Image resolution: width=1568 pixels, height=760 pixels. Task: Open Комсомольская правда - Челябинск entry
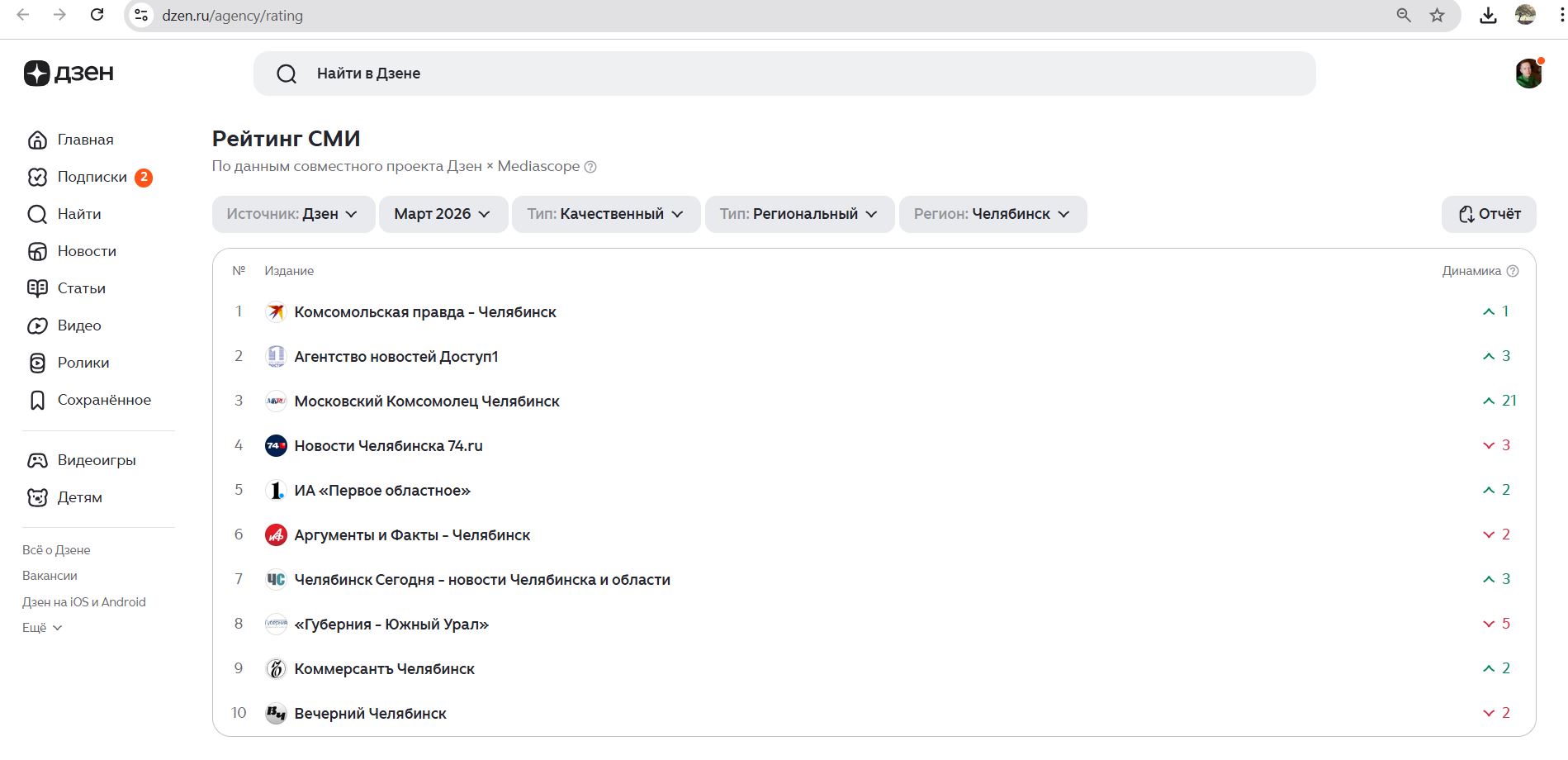click(x=424, y=312)
